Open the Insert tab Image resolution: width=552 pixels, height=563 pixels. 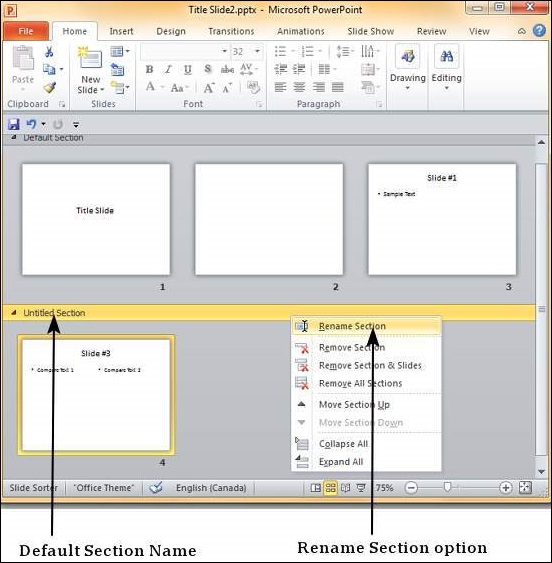(x=121, y=31)
